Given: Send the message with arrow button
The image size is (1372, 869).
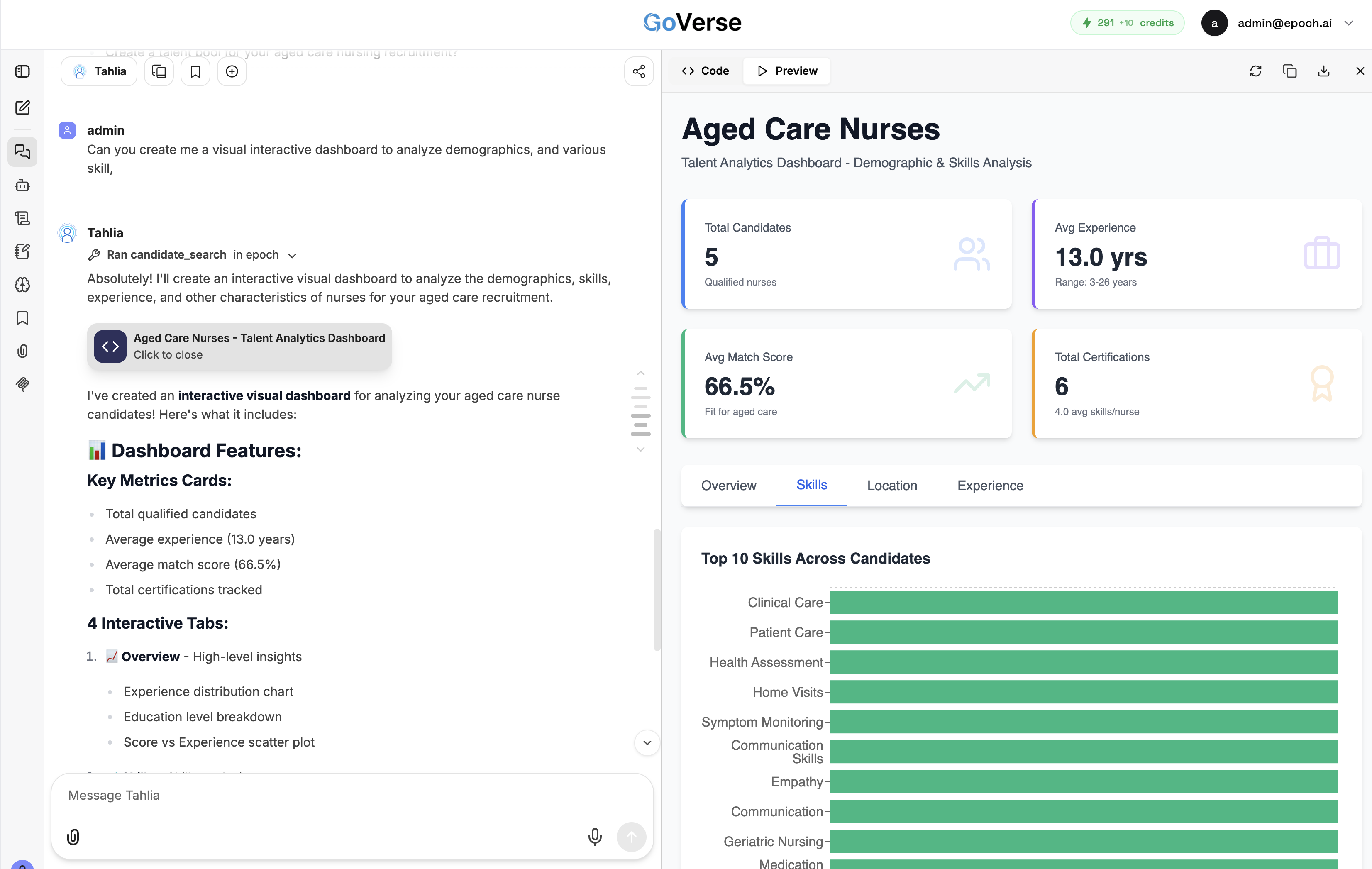Looking at the screenshot, I should click(631, 837).
